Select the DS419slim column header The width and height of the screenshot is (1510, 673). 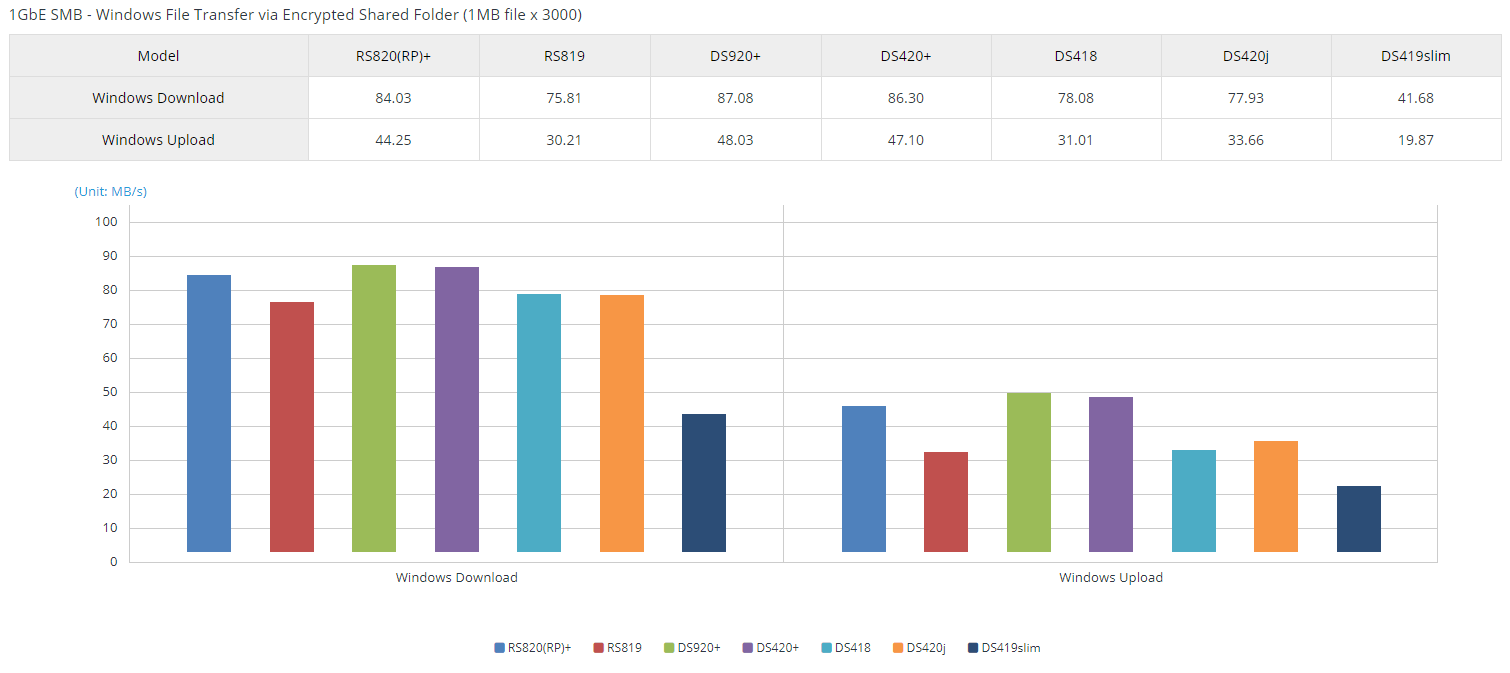tap(1416, 56)
